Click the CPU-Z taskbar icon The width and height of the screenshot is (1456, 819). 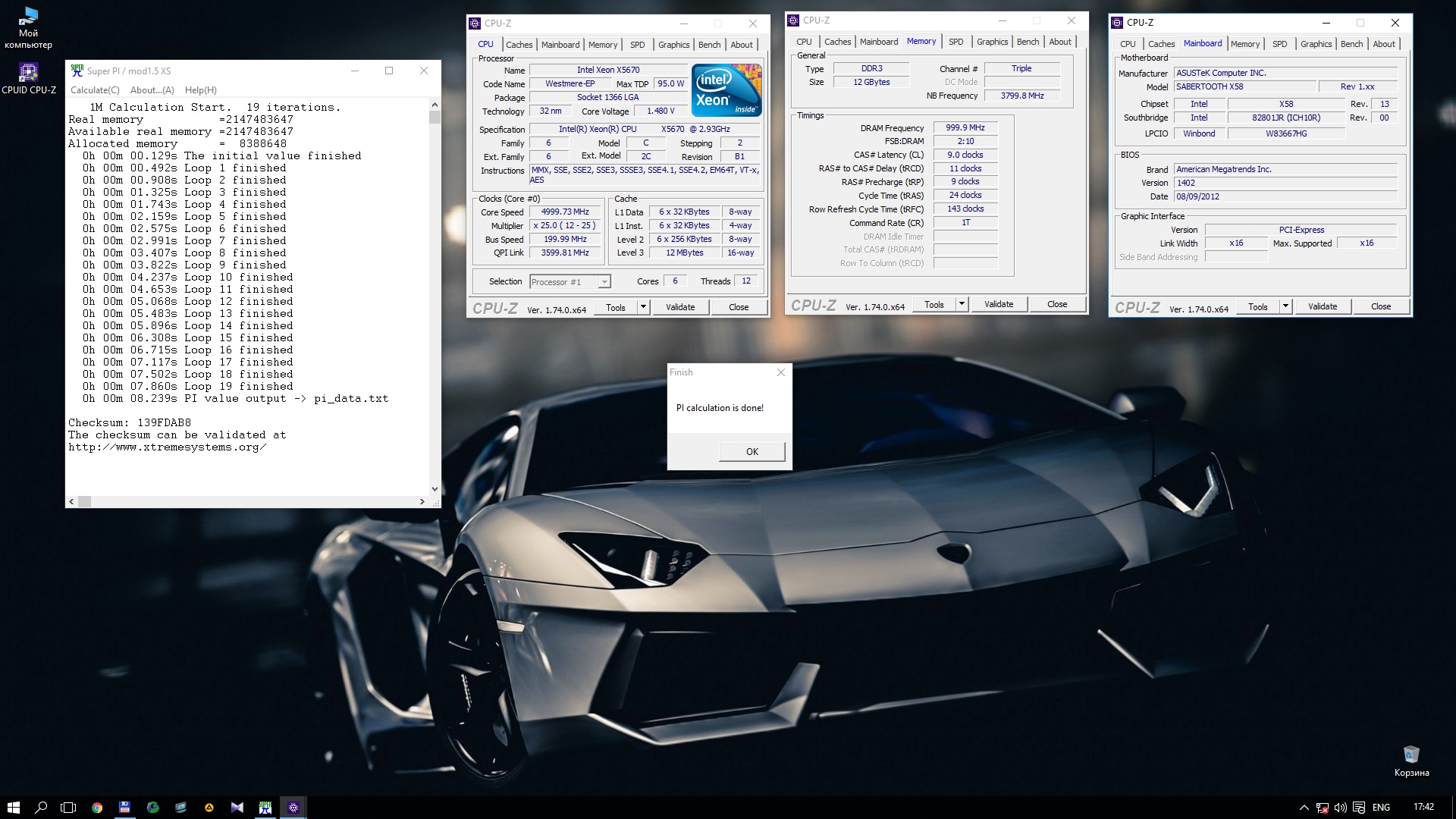point(293,808)
